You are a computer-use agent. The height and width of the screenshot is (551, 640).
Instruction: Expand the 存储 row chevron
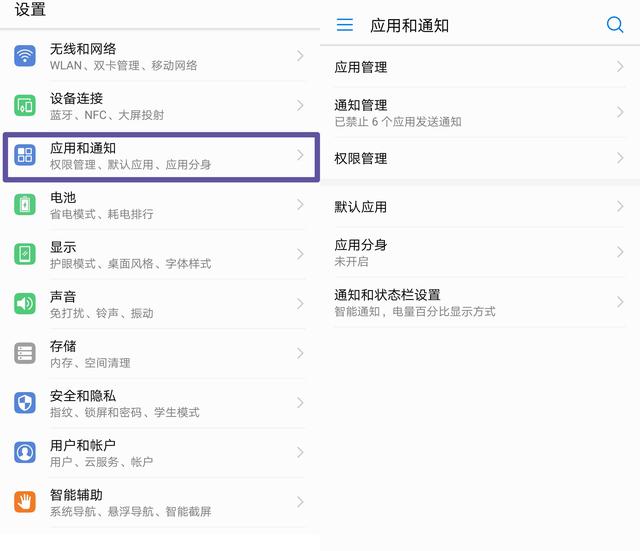[x=299, y=353]
